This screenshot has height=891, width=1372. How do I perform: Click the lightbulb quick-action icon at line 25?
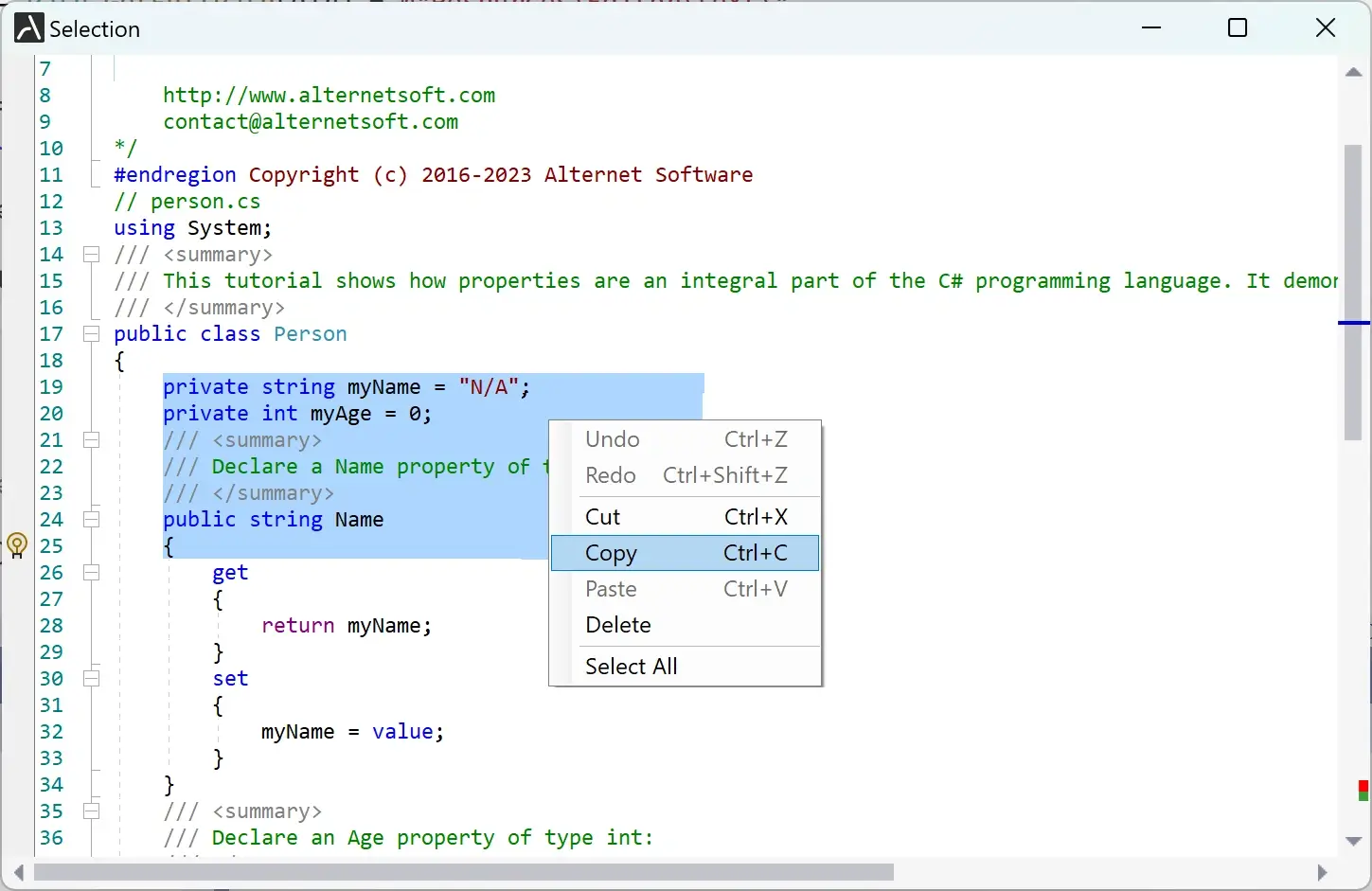[x=16, y=545]
